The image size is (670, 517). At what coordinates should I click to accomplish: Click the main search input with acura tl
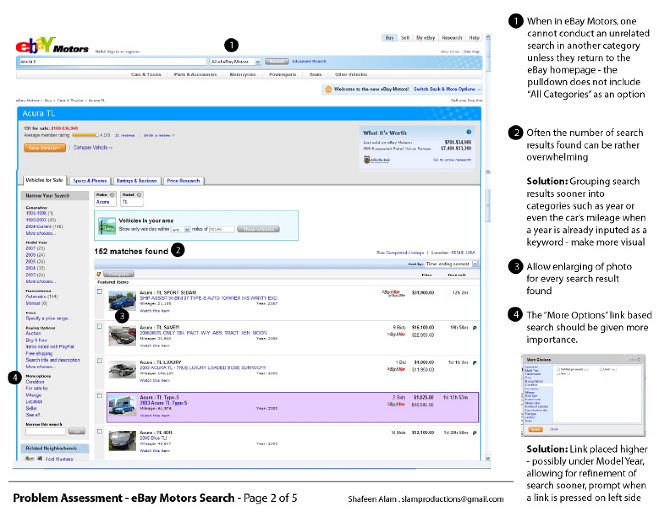tap(113, 62)
